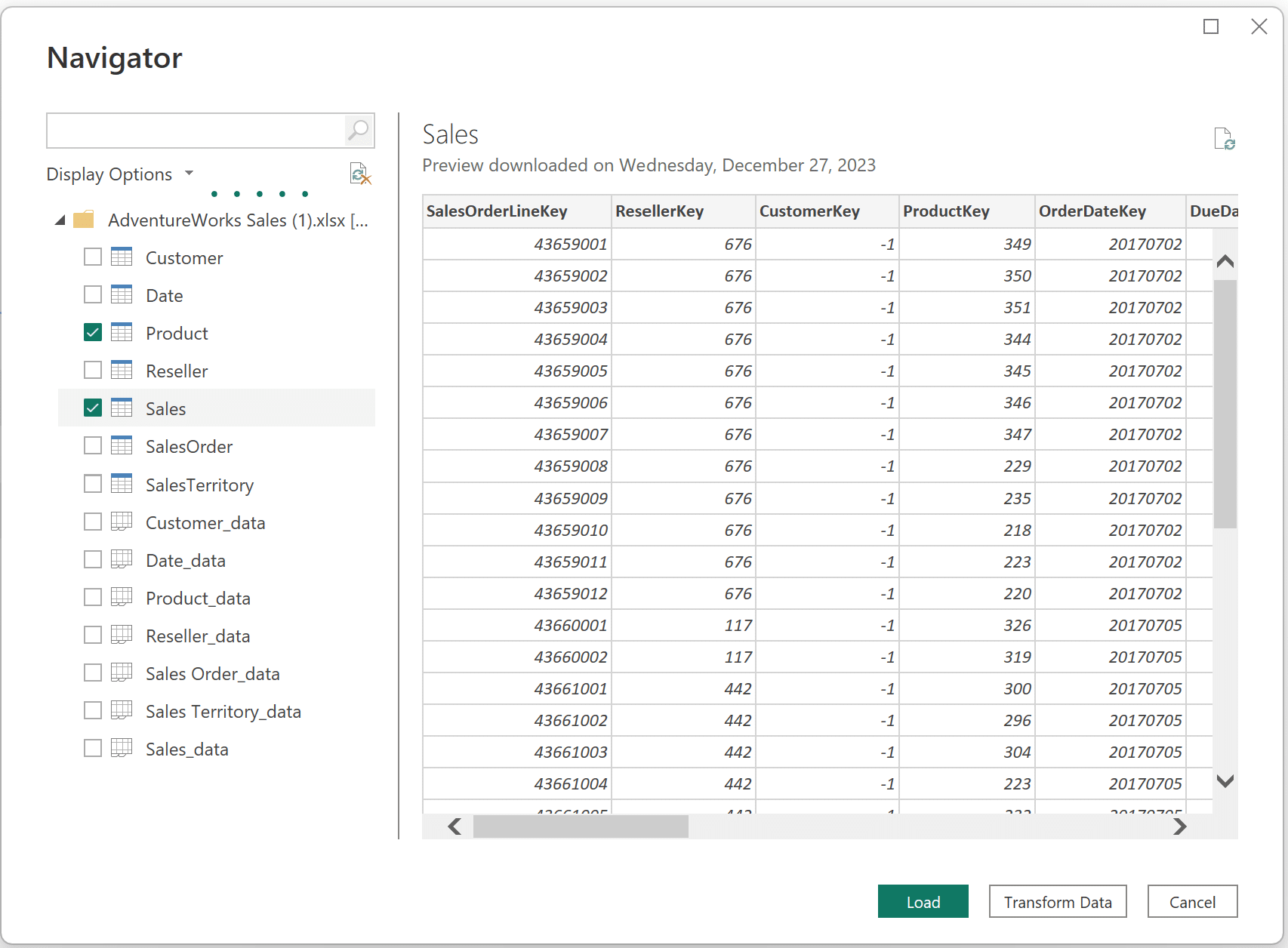
Task: Click the ProductKey column header
Action: point(967,211)
